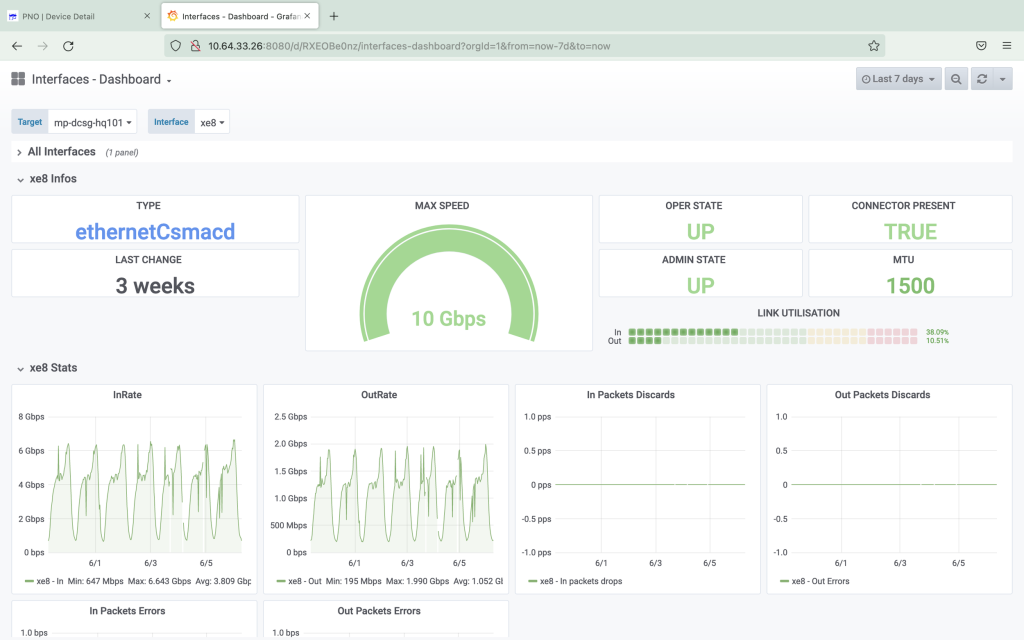Viewport: 1024px width, 640px height.
Task: Bookmark this page with the star
Action: pos(874,46)
